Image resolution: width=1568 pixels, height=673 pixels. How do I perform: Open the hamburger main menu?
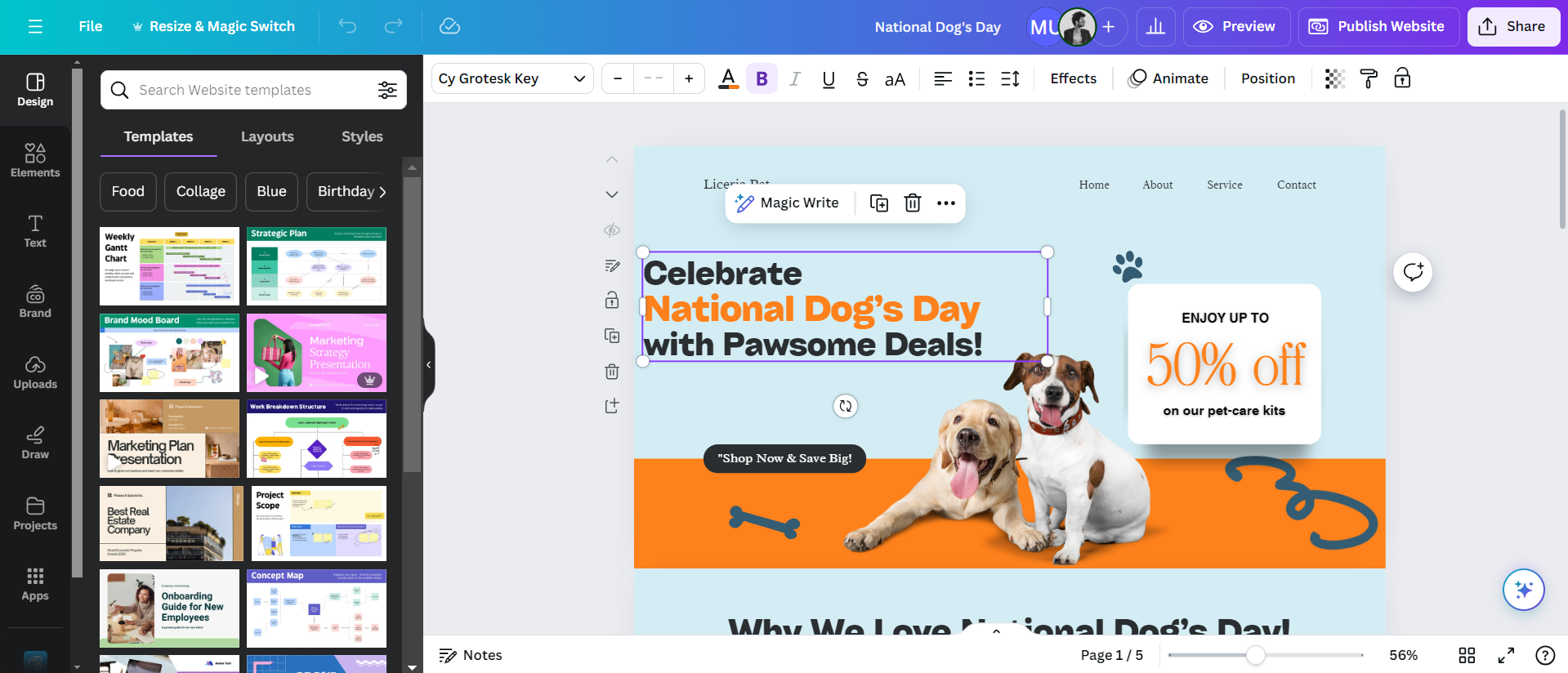pyautogui.click(x=35, y=26)
